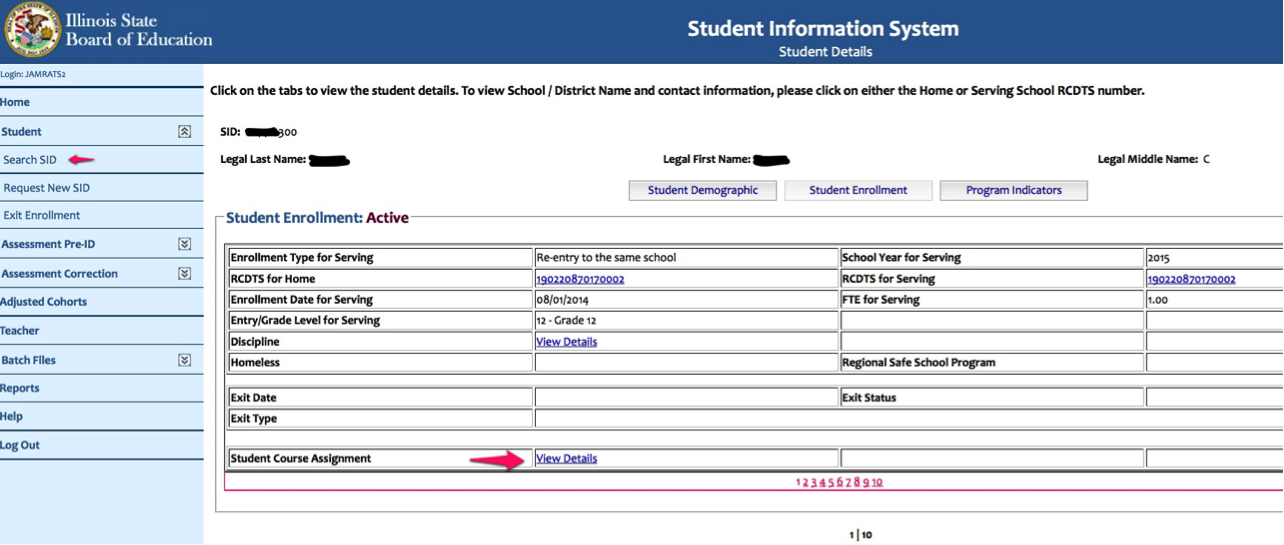Switch to Student Enrollment tab
The height and width of the screenshot is (545, 1284).
[x=857, y=190]
